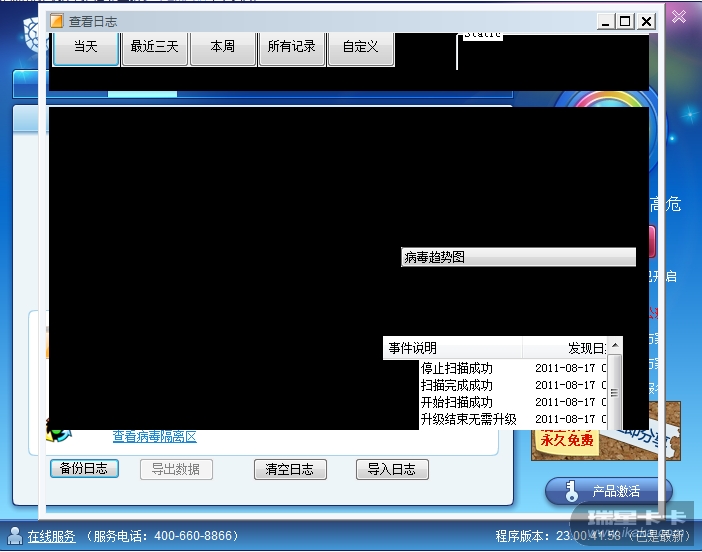Click the 2011-08-17 date of 停止扫描成功
The image size is (702, 552).
tap(565, 368)
